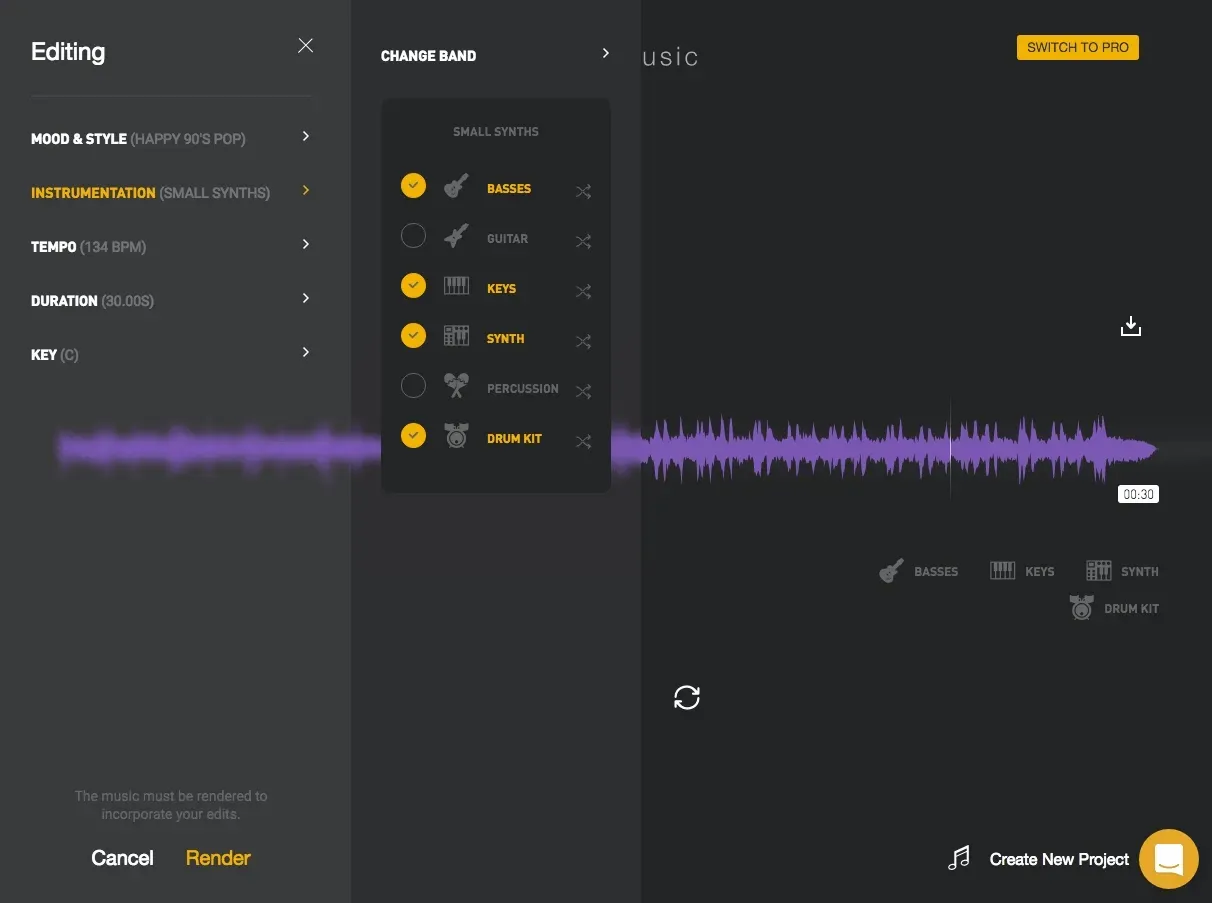Click the white playhead on the waveform
1212x903 pixels.
(950, 448)
